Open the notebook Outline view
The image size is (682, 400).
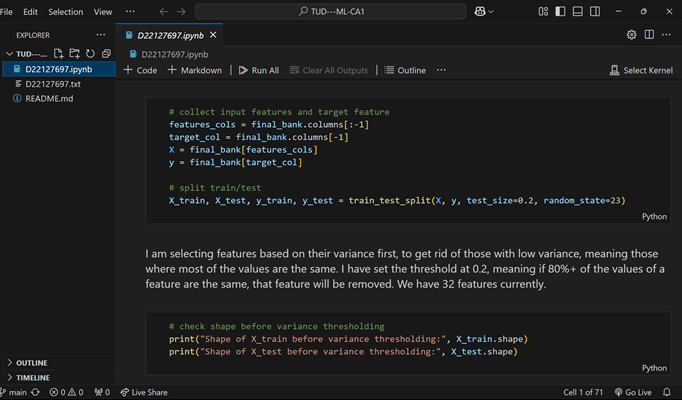(405, 70)
